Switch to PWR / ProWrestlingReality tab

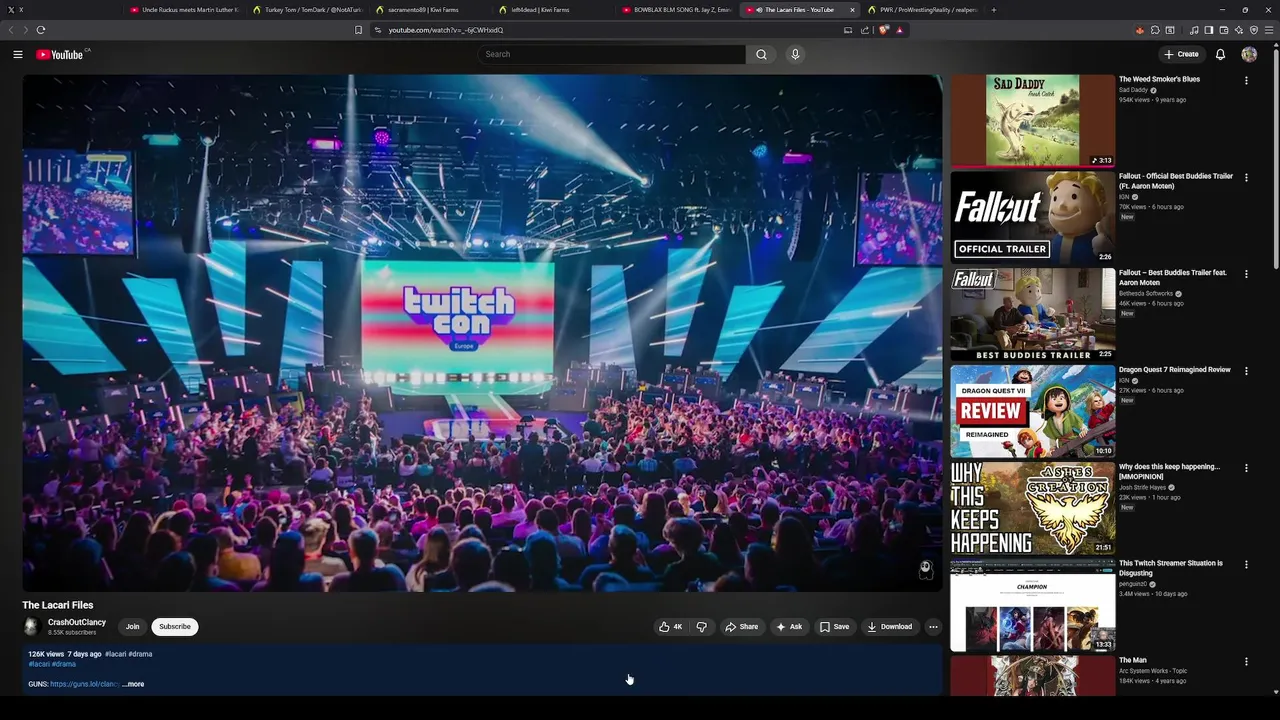point(922,10)
